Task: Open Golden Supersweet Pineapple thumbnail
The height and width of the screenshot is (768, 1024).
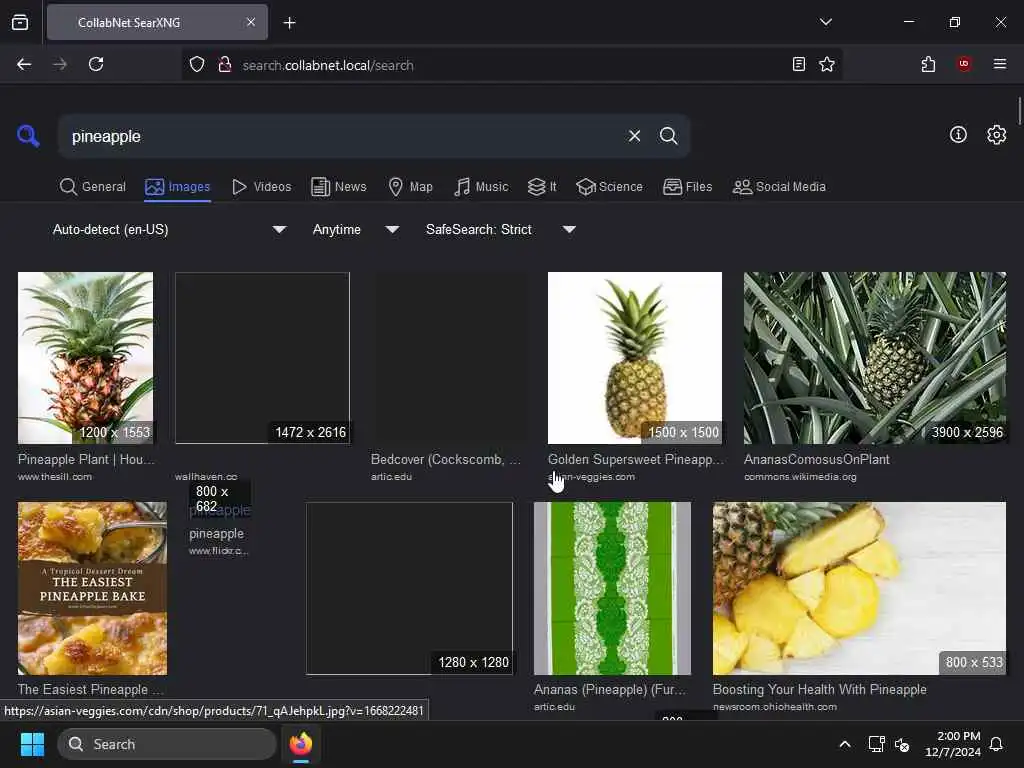Action: click(635, 358)
